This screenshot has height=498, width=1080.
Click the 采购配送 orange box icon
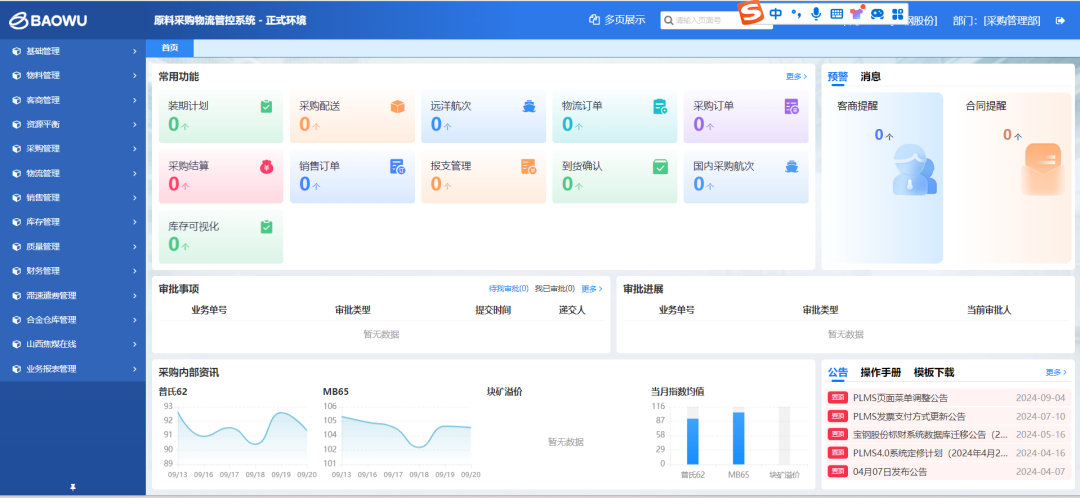[397, 106]
